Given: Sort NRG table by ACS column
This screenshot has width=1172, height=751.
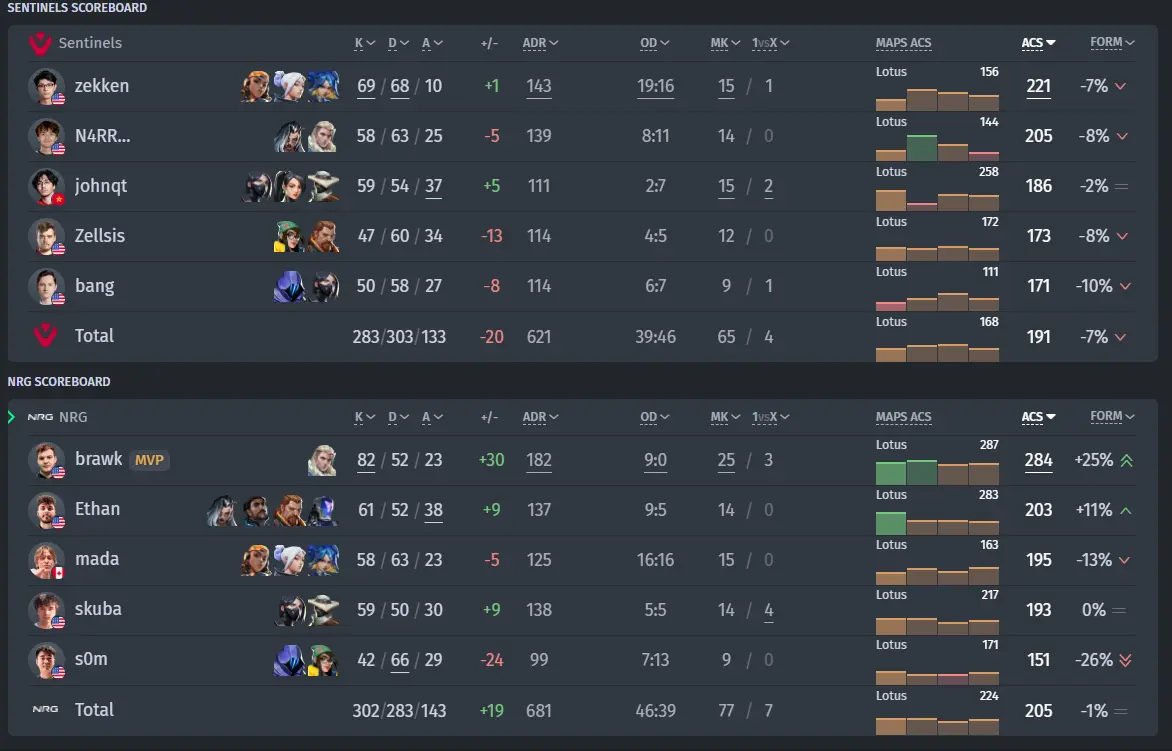Looking at the screenshot, I should coord(1038,416).
